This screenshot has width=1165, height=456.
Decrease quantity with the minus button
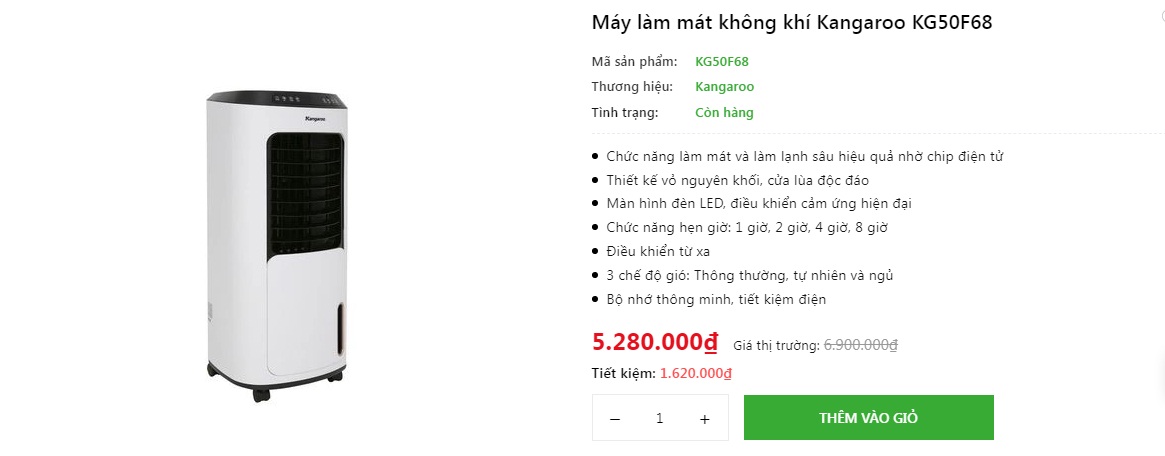[x=615, y=419]
